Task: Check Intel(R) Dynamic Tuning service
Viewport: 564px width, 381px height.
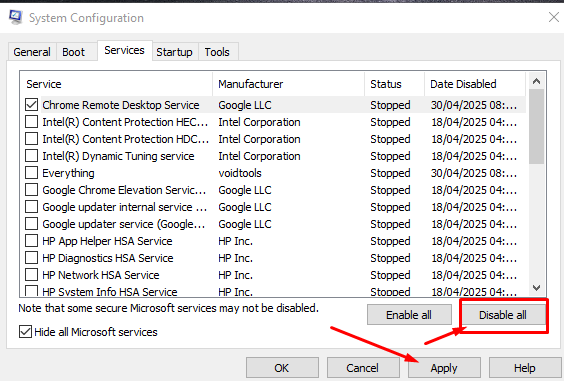Action: coord(31,156)
